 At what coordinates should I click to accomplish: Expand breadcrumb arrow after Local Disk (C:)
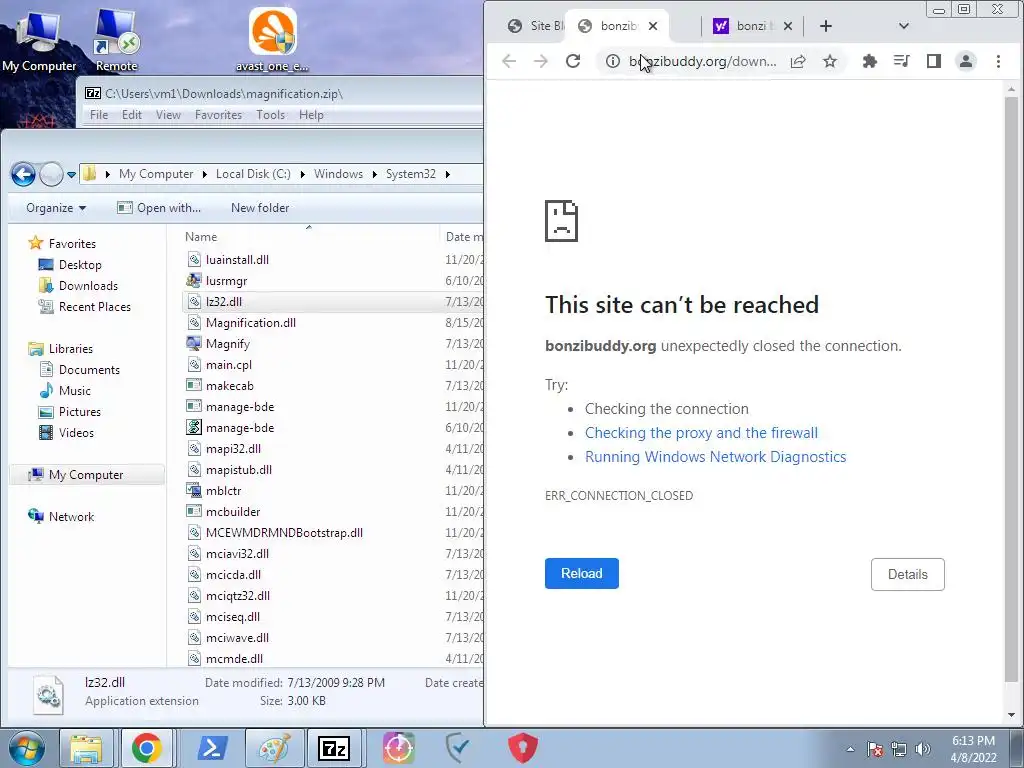coord(302,174)
